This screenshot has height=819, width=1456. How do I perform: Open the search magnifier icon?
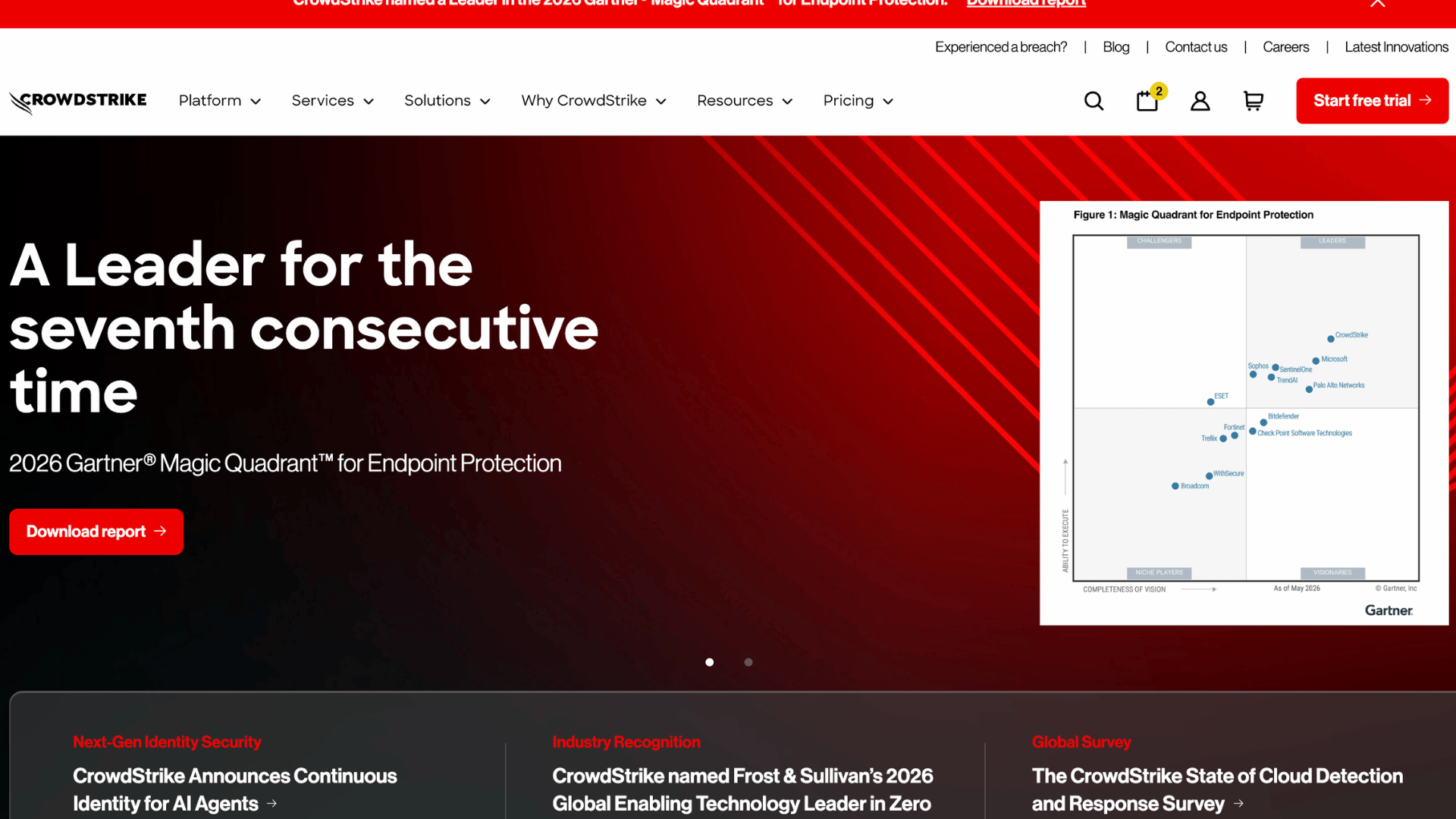pos(1094,101)
